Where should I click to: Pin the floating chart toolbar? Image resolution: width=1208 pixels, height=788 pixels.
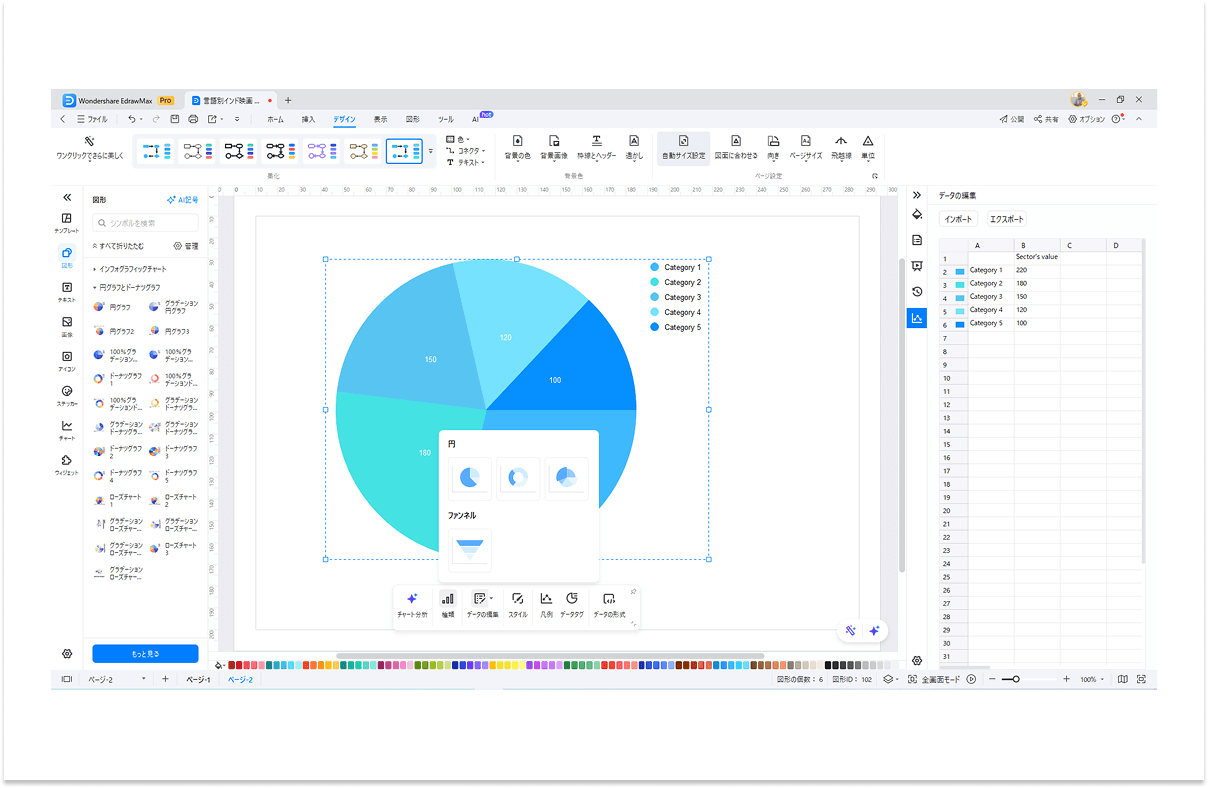(633, 591)
